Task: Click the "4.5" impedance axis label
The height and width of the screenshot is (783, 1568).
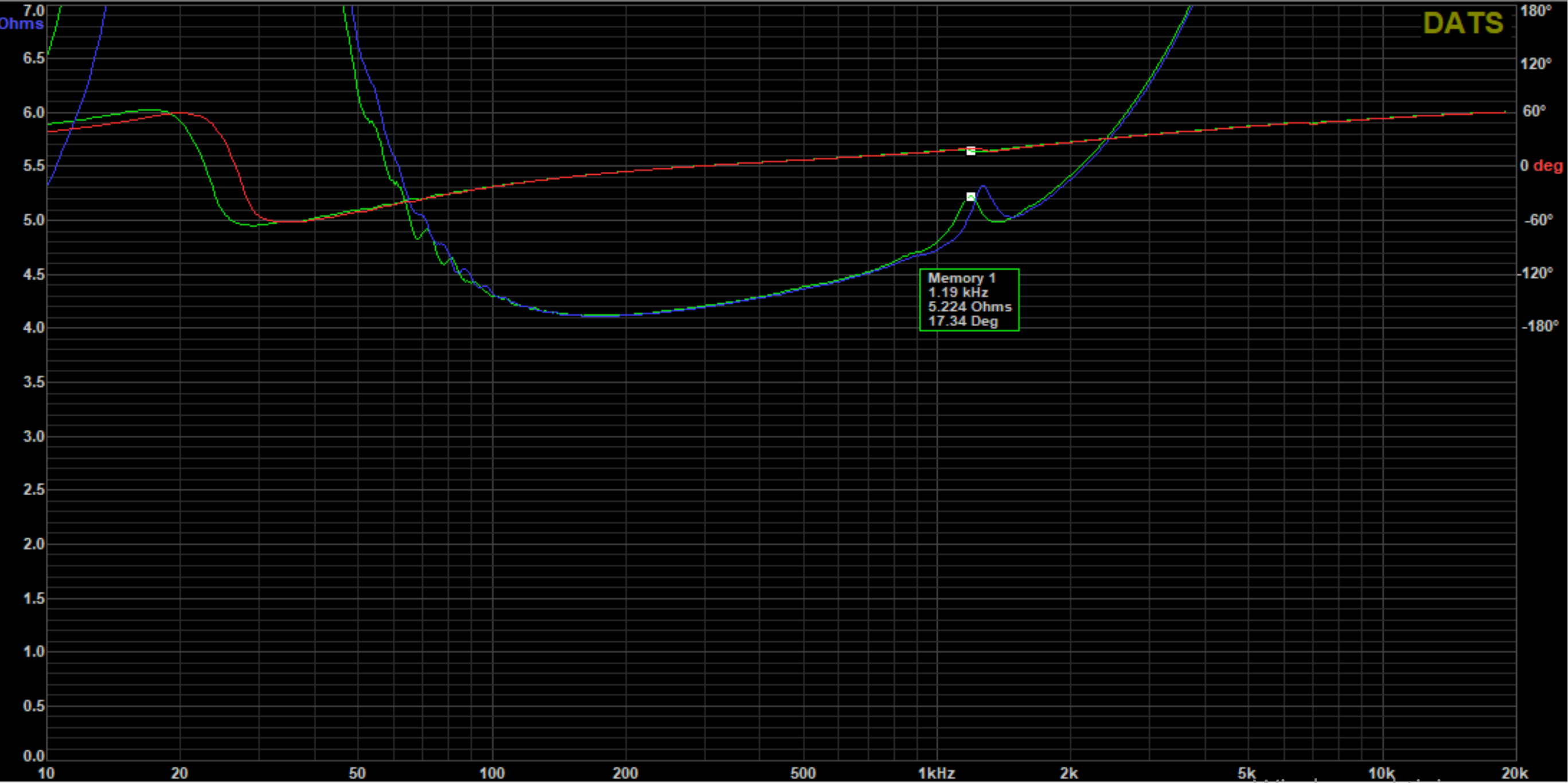Action: [33, 275]
